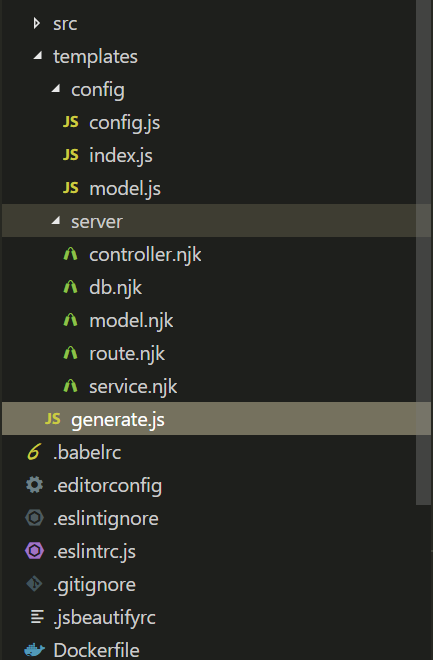This screenshot has width=433, height=660.
Task: Click the Docker whale icon beside Dockerfile
Action: [35, 650]
